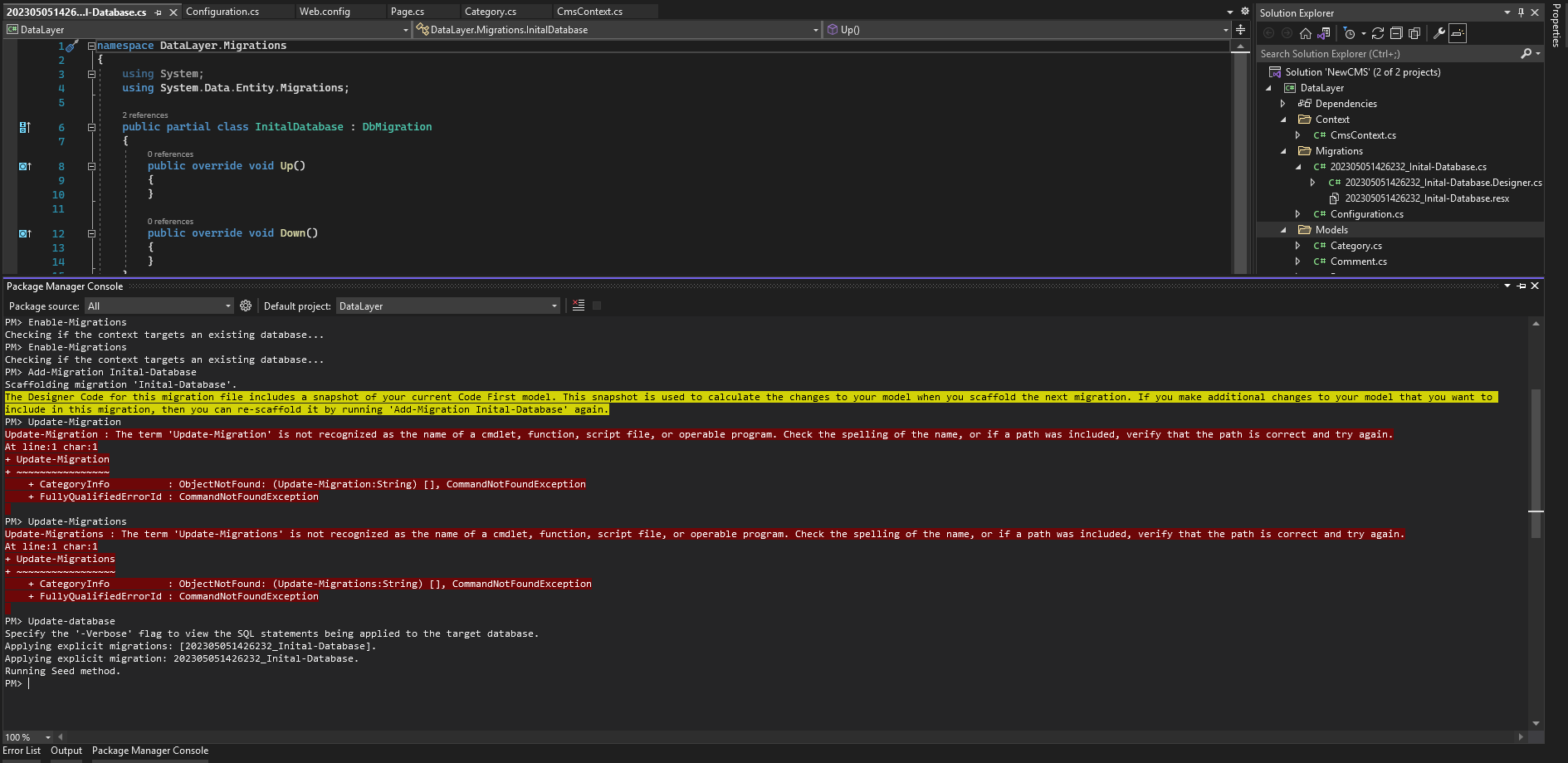Select Configuration.cs file in Migrations folder
Screen dimensions: 1568x763
coord(1366,214)
